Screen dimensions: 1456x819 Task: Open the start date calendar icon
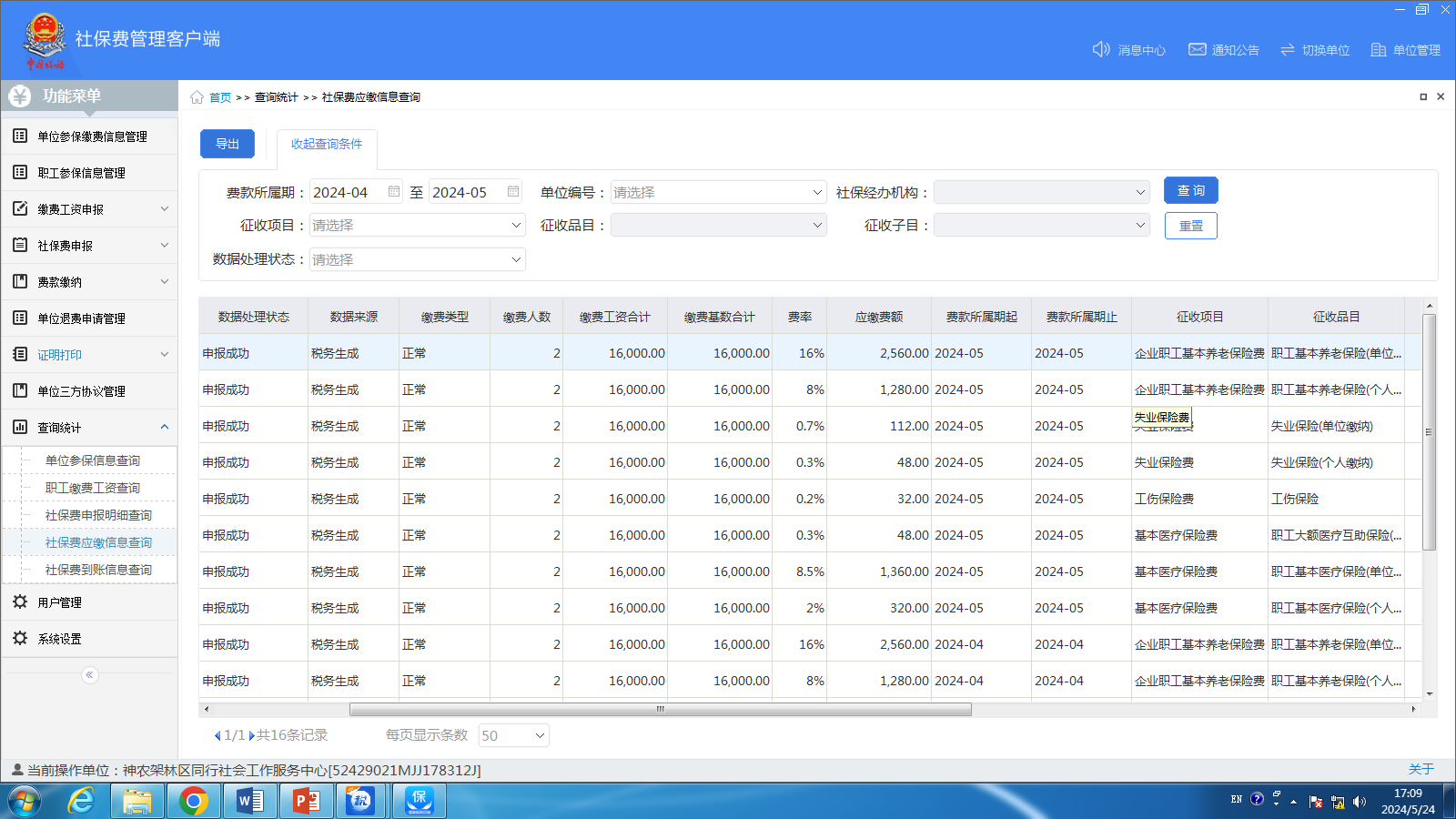pyautogui.click(x=394, y=192)
